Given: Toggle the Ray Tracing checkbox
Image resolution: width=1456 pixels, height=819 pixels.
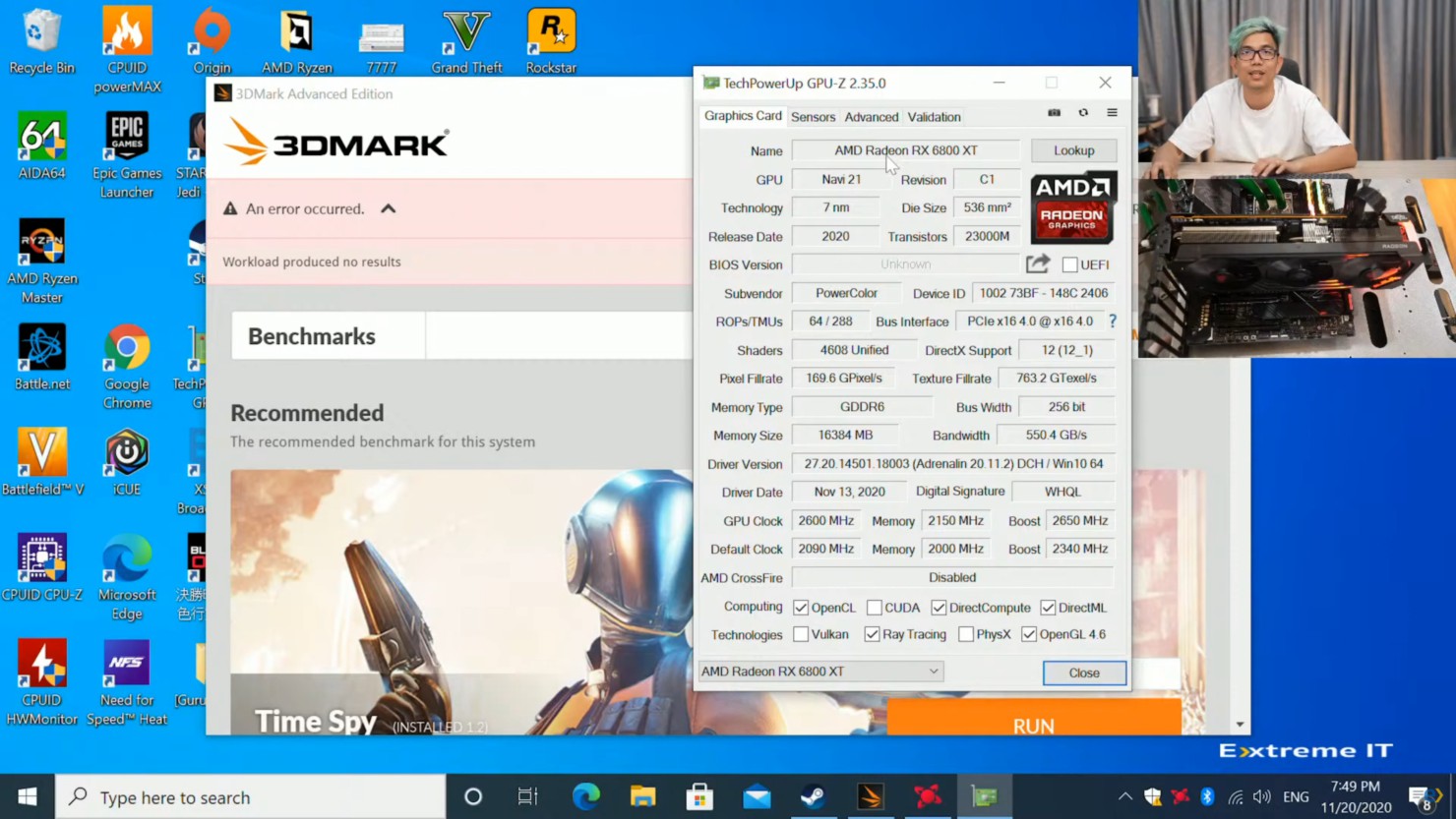Looking at the screenshot, I should tap(872, 634).
